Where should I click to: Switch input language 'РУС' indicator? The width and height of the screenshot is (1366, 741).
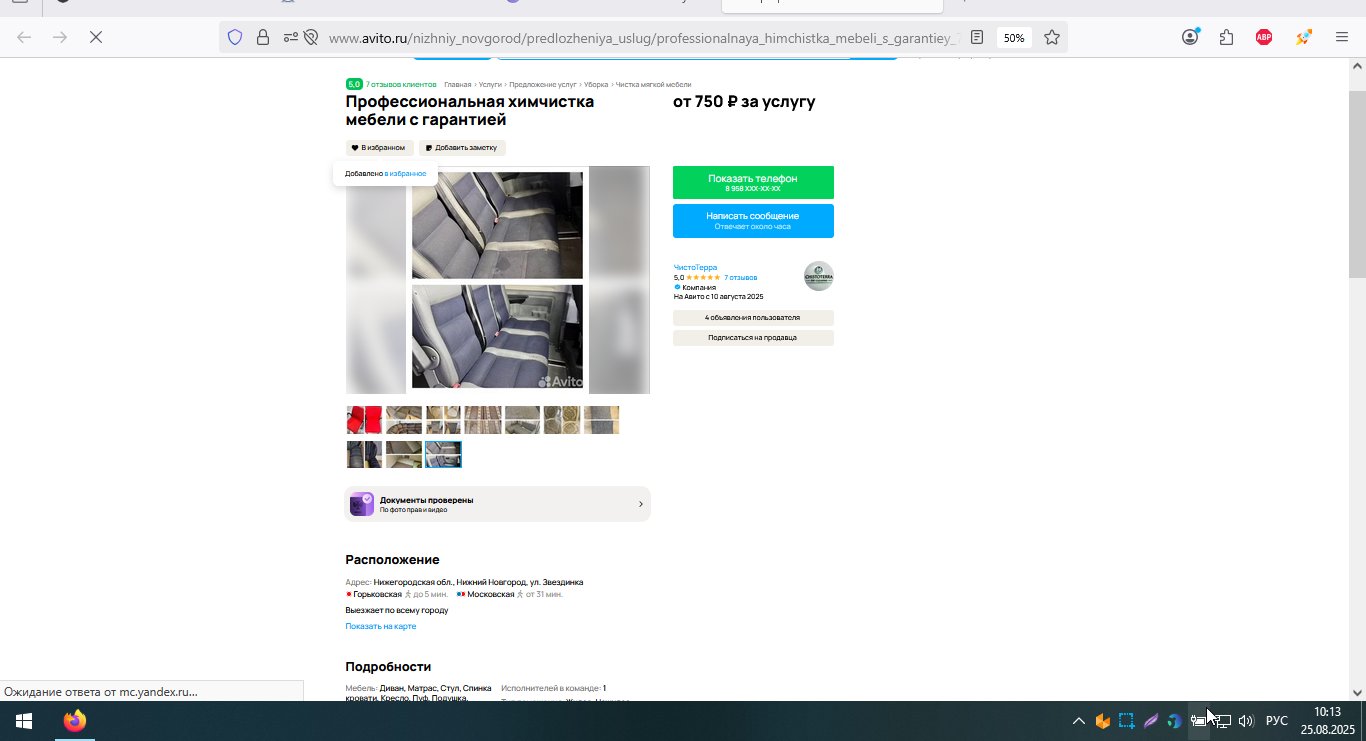[1277, 721]
